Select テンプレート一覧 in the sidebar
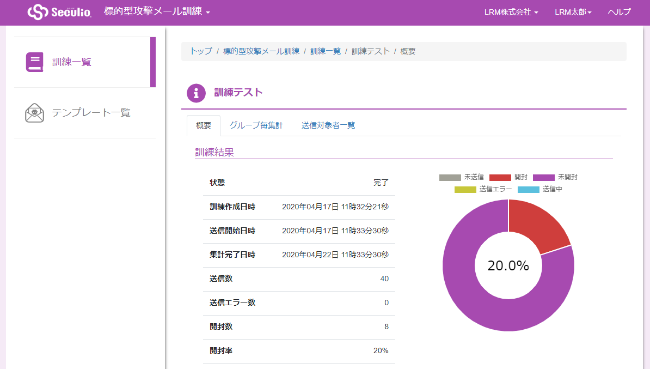 (x=85, y=113)
